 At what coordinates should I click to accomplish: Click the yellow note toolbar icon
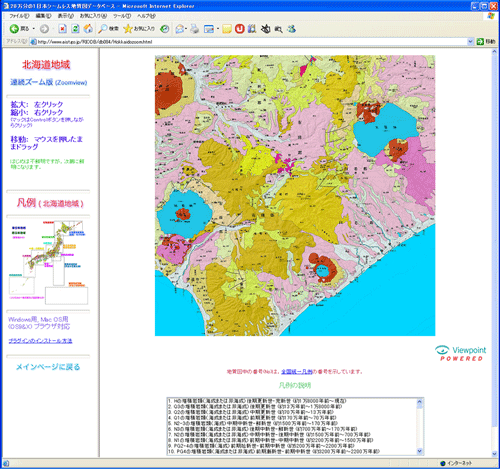[227, 29]
